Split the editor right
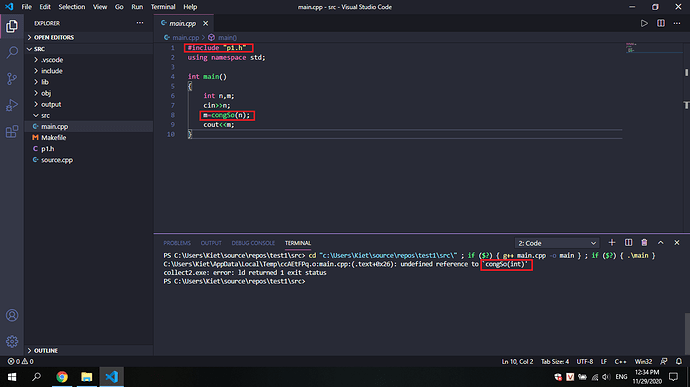Viewport: 690px width, 387px height. (661, 23)
